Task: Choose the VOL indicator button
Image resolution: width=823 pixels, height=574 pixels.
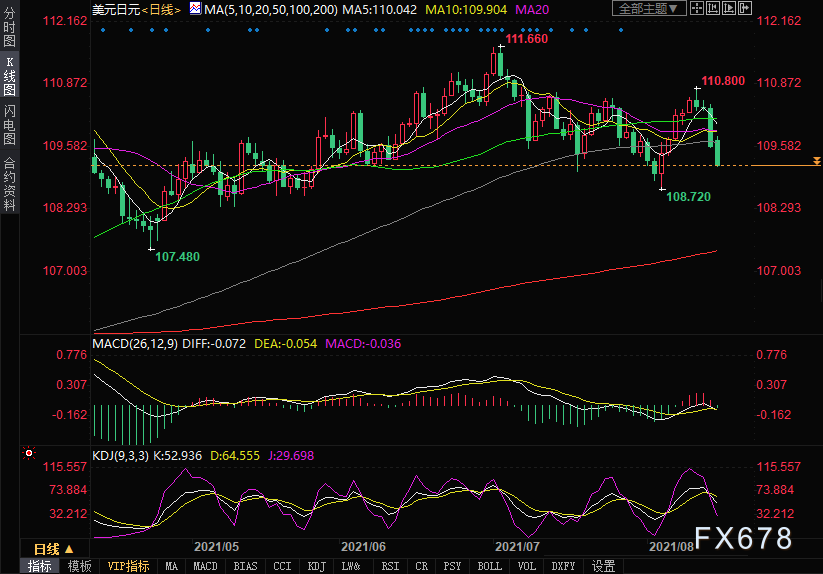Action: 527,566
